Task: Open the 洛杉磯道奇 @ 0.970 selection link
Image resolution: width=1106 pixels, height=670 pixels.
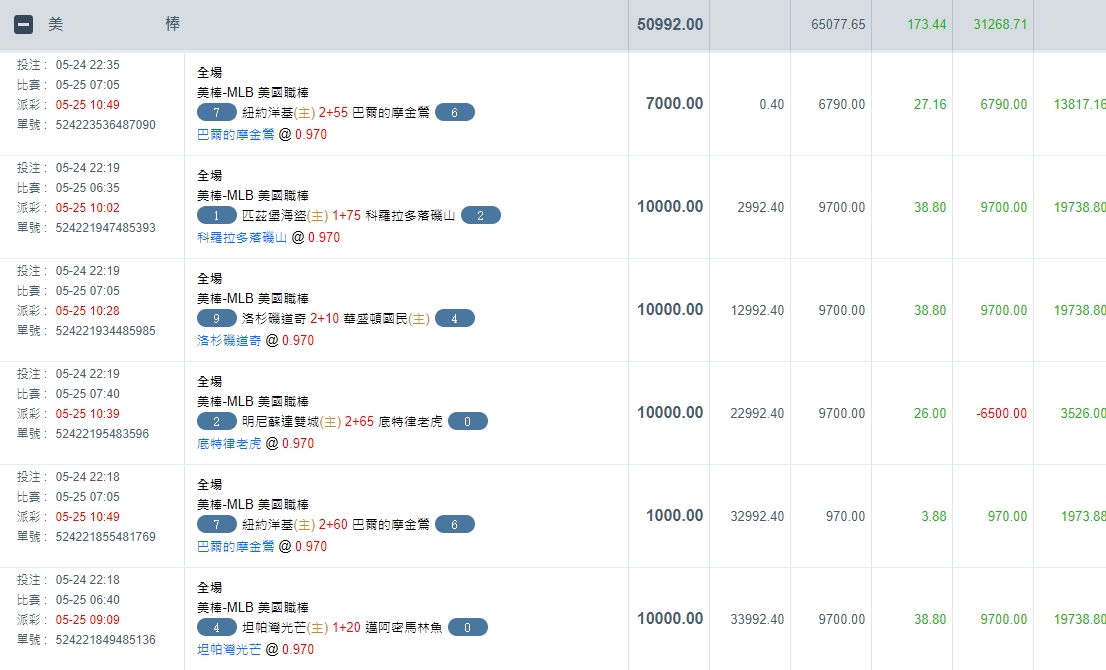Action: pyautogui.click(x=229, y=340)
